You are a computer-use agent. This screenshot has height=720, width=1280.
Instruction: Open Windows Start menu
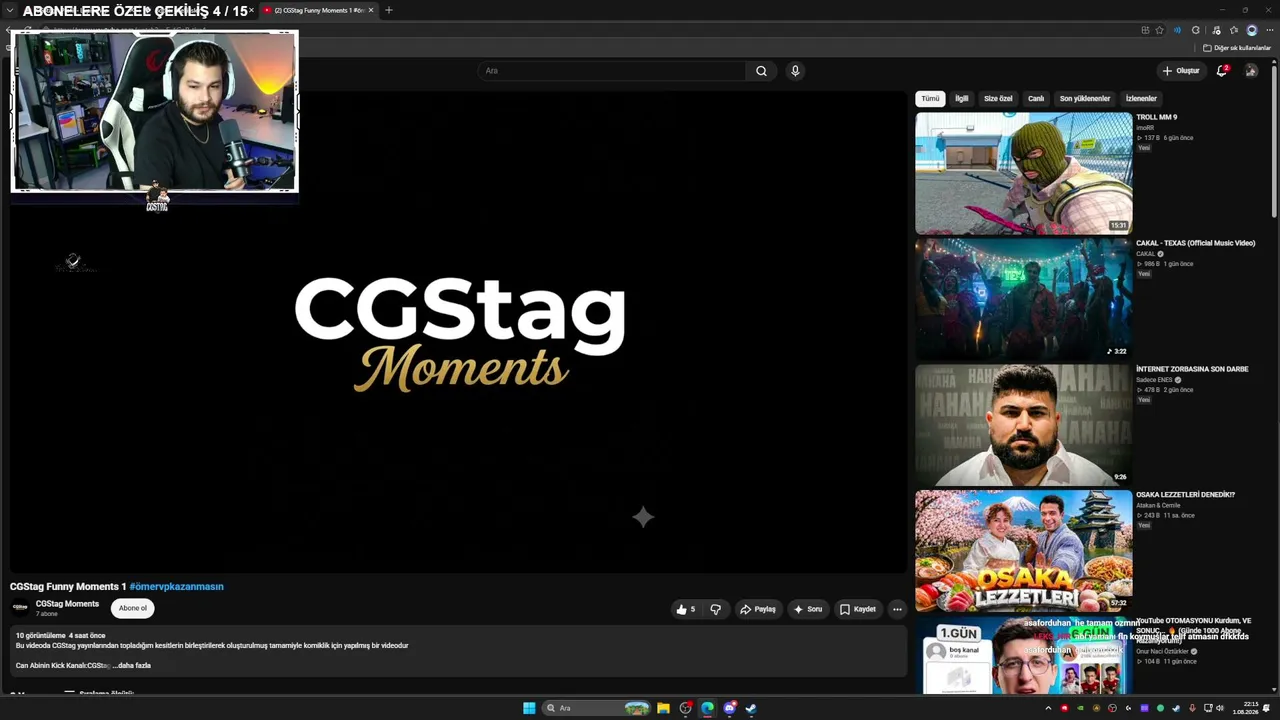tap(529, 708)
